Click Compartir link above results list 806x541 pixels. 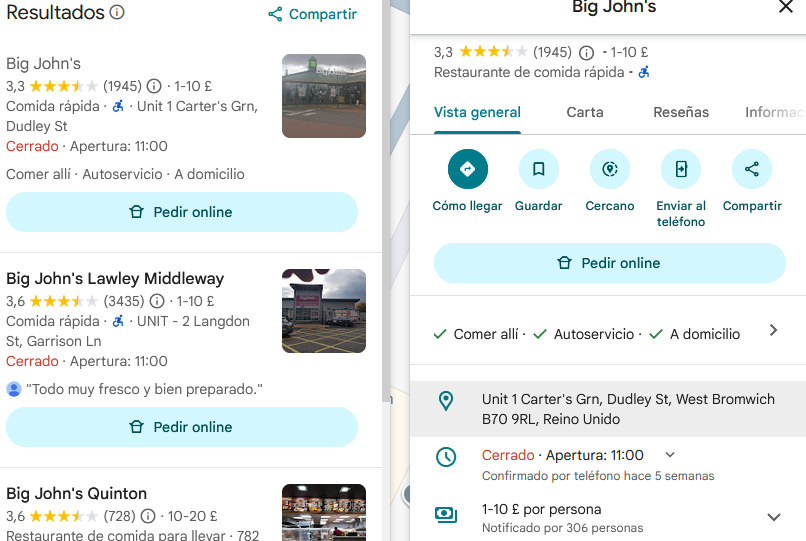(x=312, y=14)
